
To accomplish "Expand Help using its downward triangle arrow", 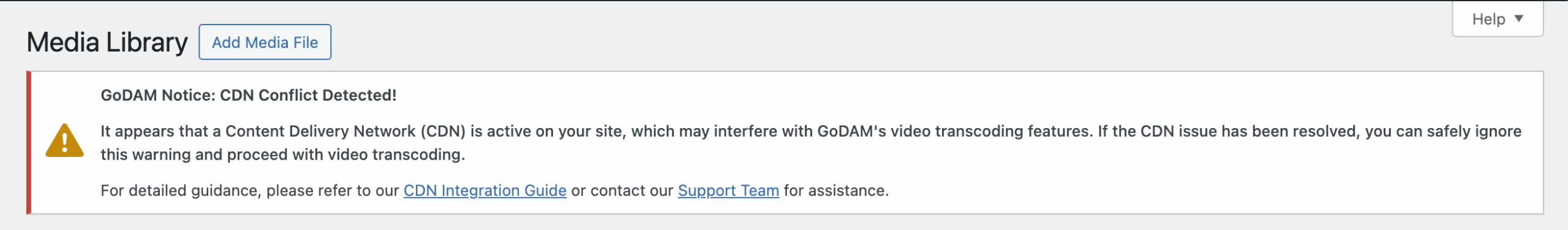I will [x=1519, y=18].
